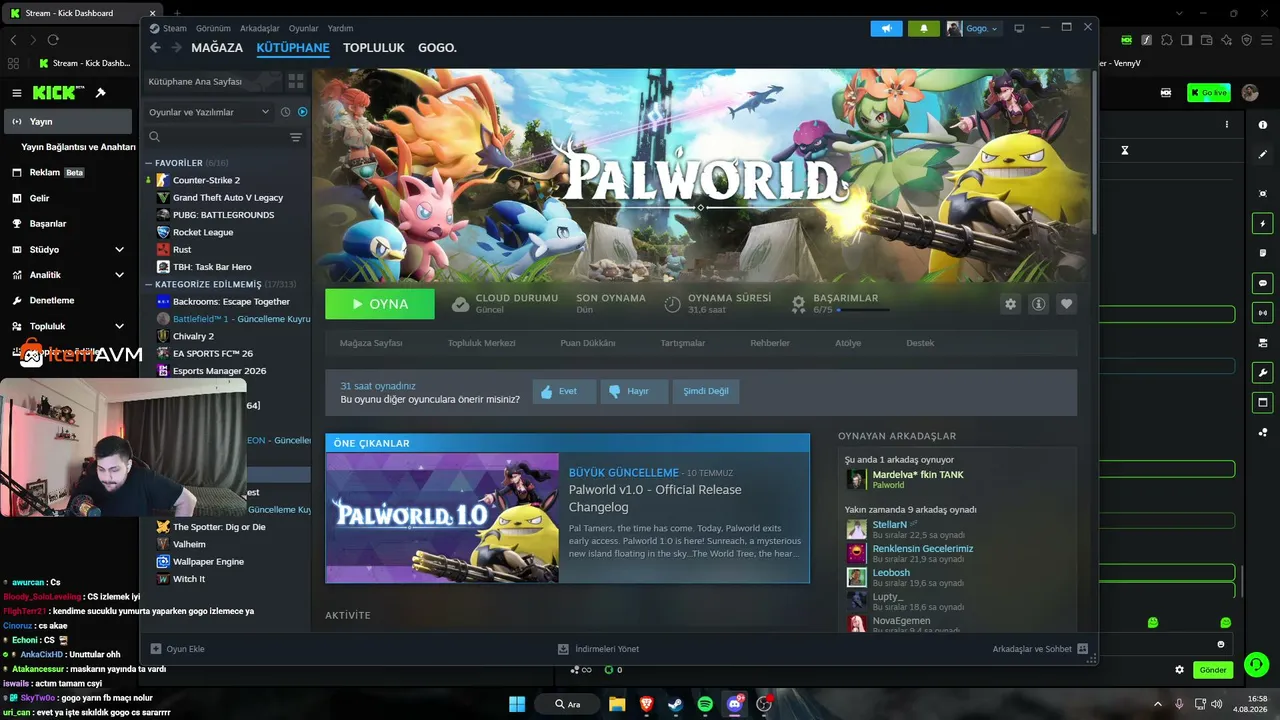Image resolution: width=1280 pixels, height=720 pixels.
Task: Sort library by recent activity clock icon
Action: (x=285, y=112)
